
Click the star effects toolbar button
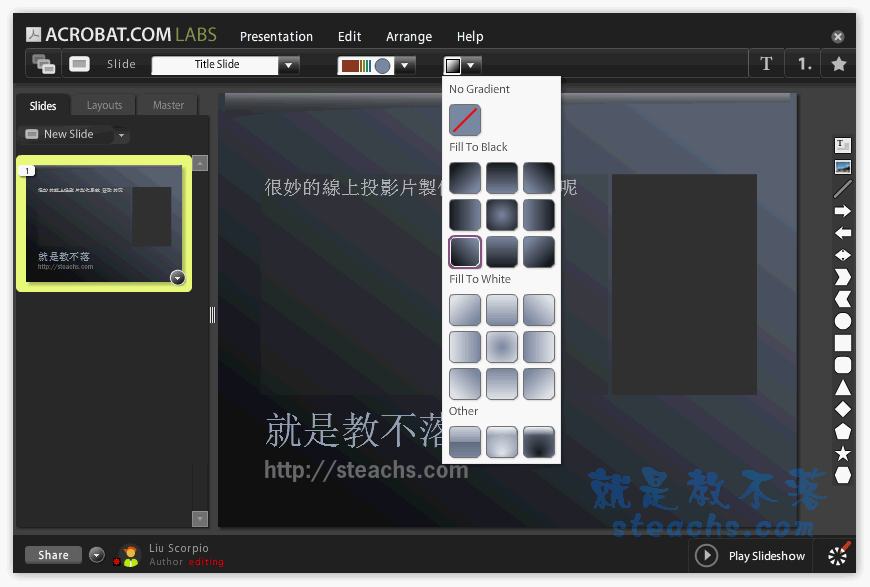pyautogui.click(x=839, y=64)
